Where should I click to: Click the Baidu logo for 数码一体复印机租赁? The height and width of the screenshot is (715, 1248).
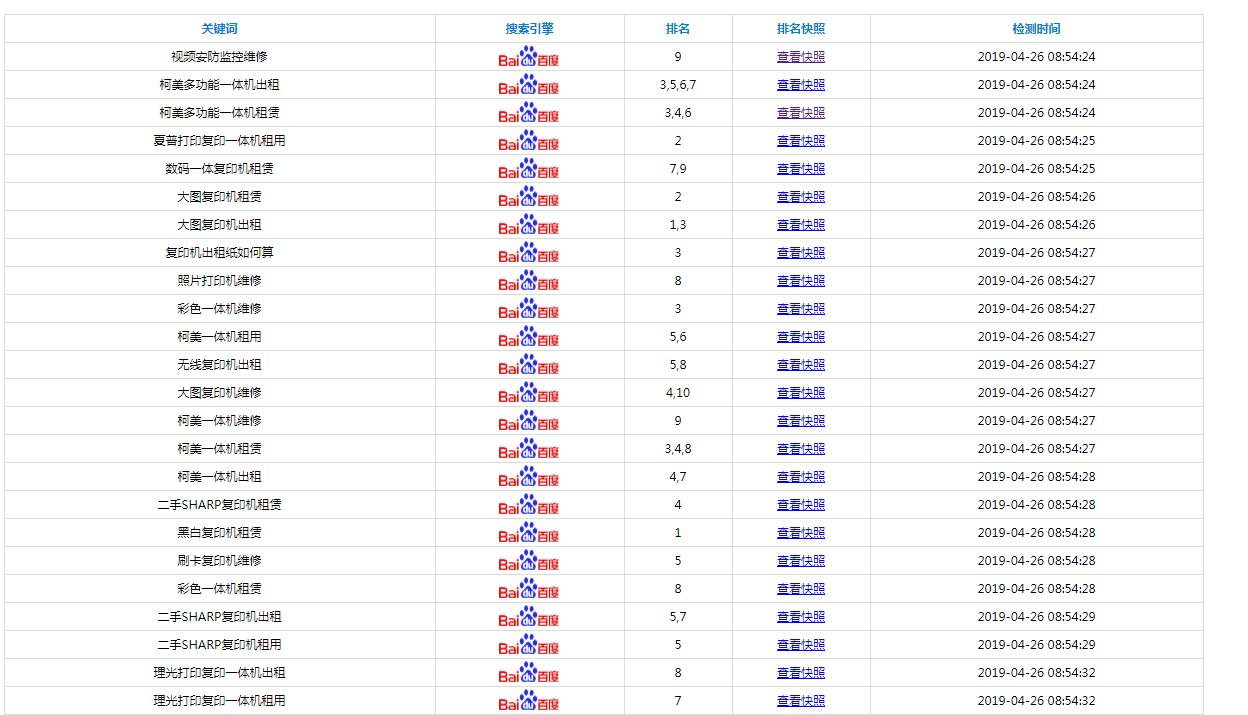click(x=529, y=170)
